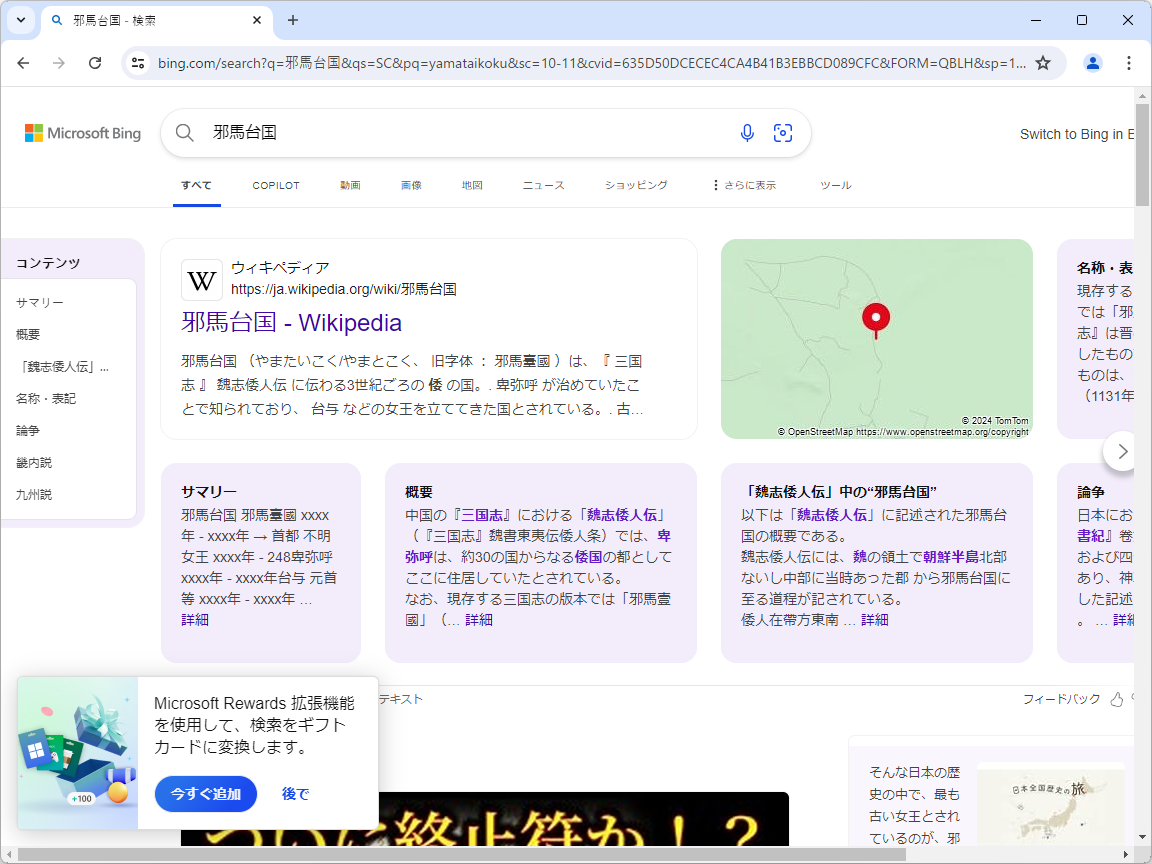Click the Chrome three-dot menu
The height and width of the screenshot is (864, 1152).
coord(1129,62)
